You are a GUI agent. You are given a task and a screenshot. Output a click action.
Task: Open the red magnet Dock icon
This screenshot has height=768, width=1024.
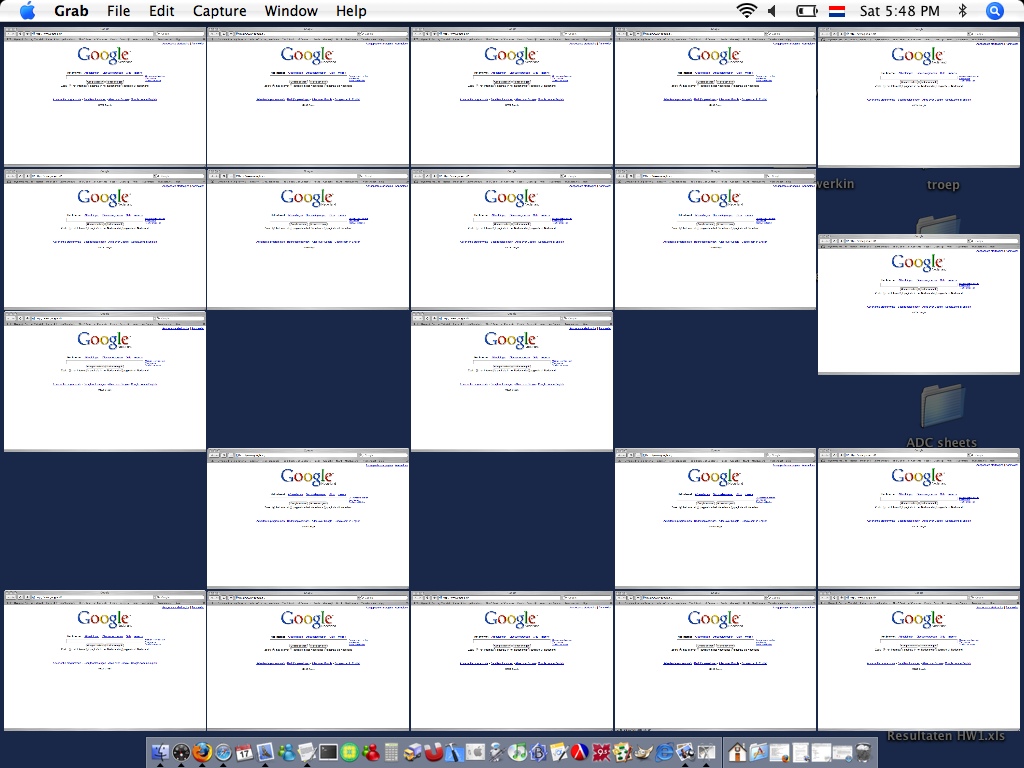[x=434, y=753]
